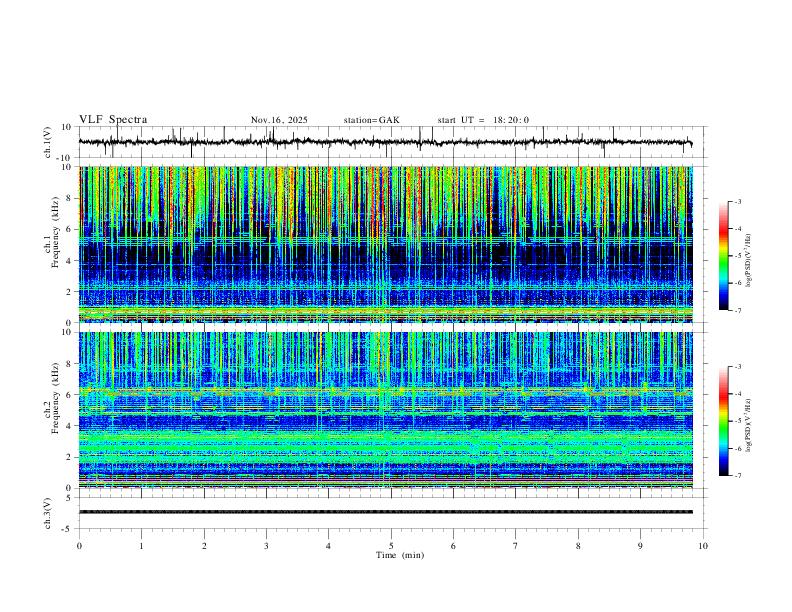Click the 'ch.3(V)' axis label
This screenshot has height=612, width=792.
[48, 513]
